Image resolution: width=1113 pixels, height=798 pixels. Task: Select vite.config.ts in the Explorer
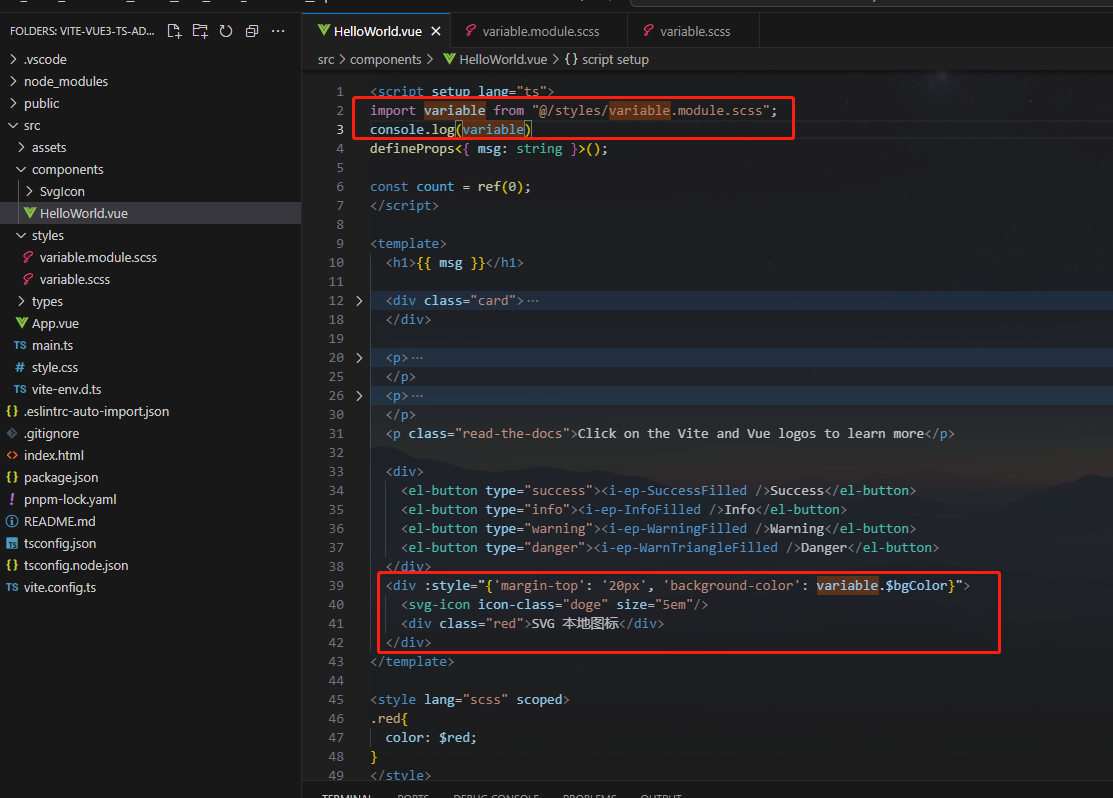(60, 587)
